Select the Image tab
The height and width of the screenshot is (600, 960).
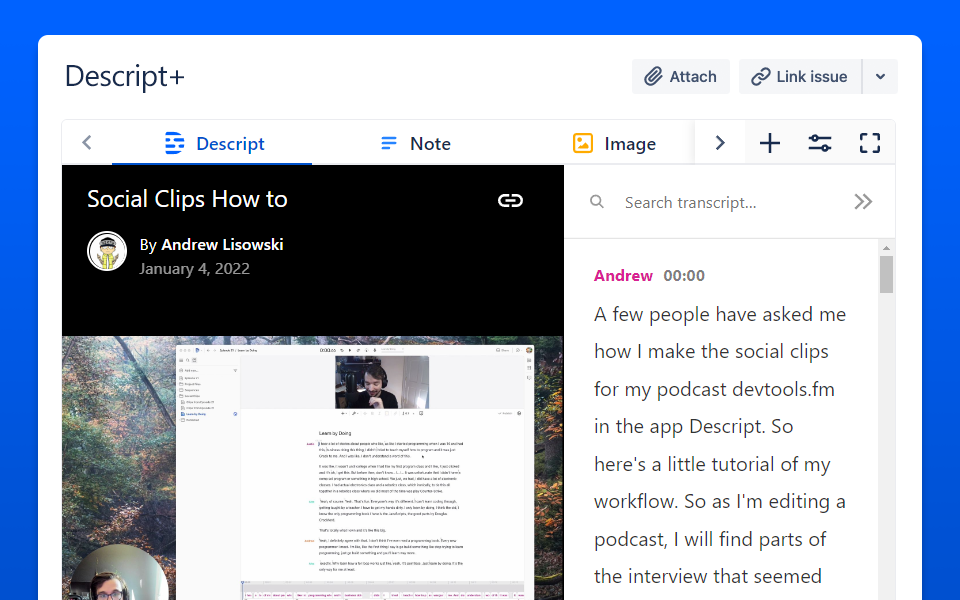click(x=614, y=143)
